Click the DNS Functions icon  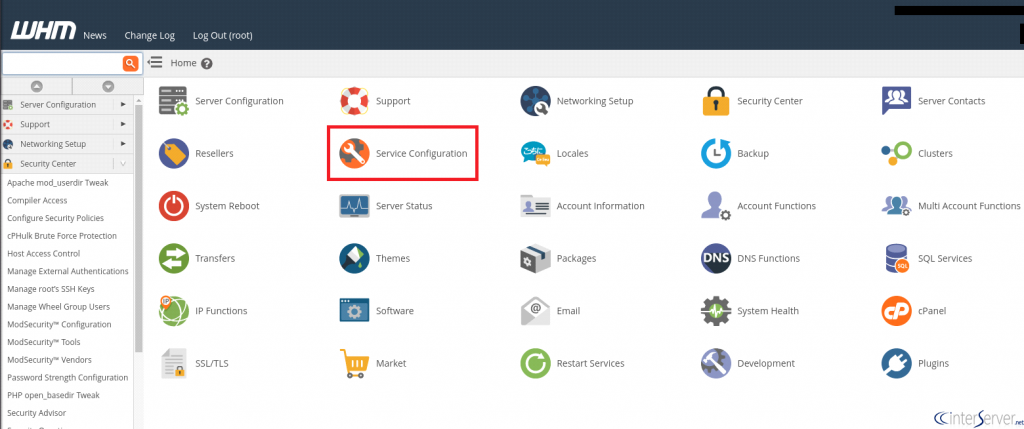click(x=716, y=258)
